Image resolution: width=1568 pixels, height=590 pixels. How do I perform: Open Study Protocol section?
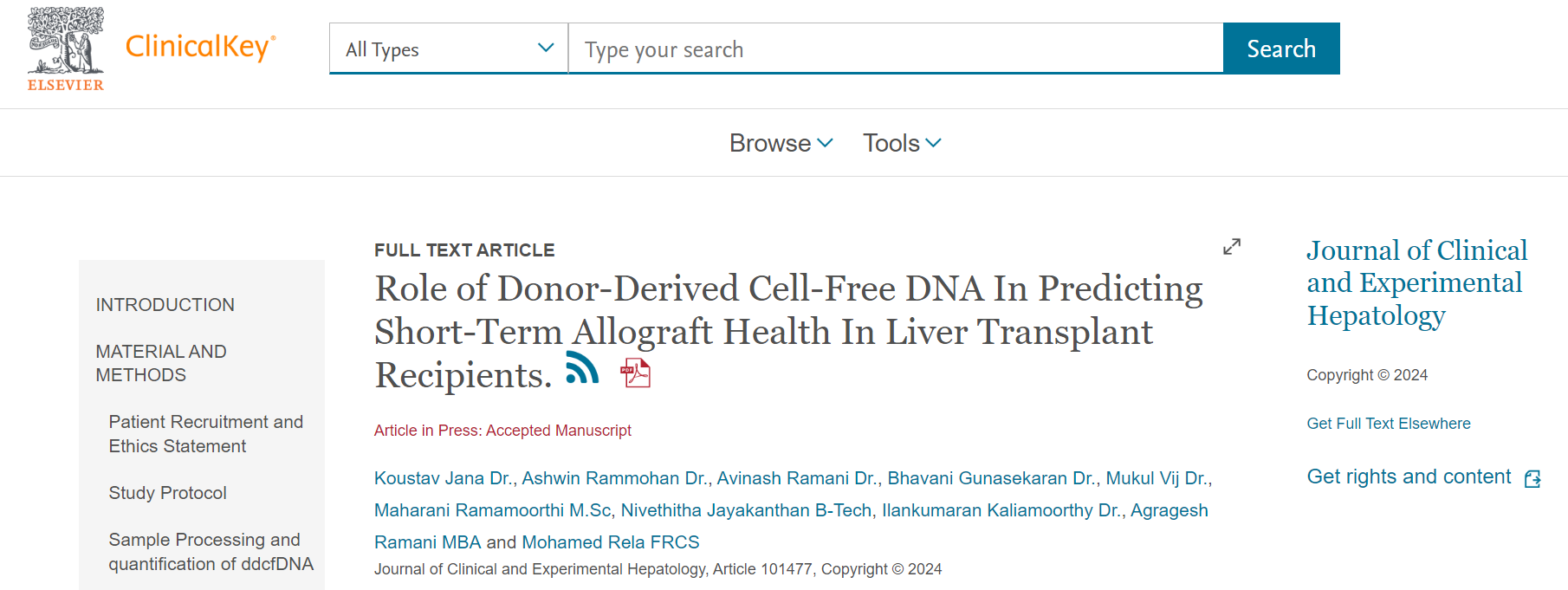coord(167,493)
